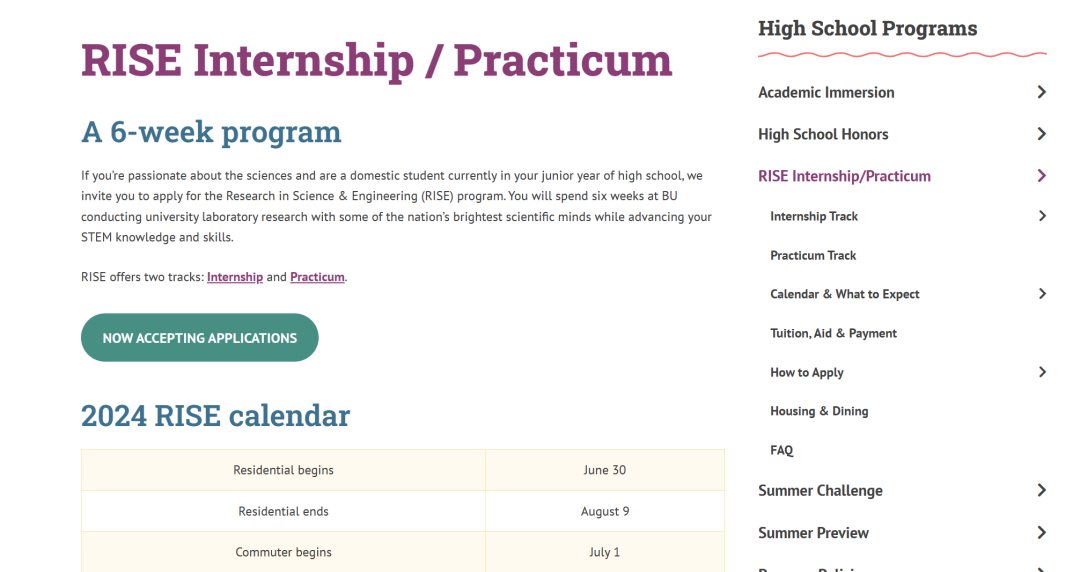Open Summer Challenge program link
Screen dimensions: 1080x572
coord(820,491)
